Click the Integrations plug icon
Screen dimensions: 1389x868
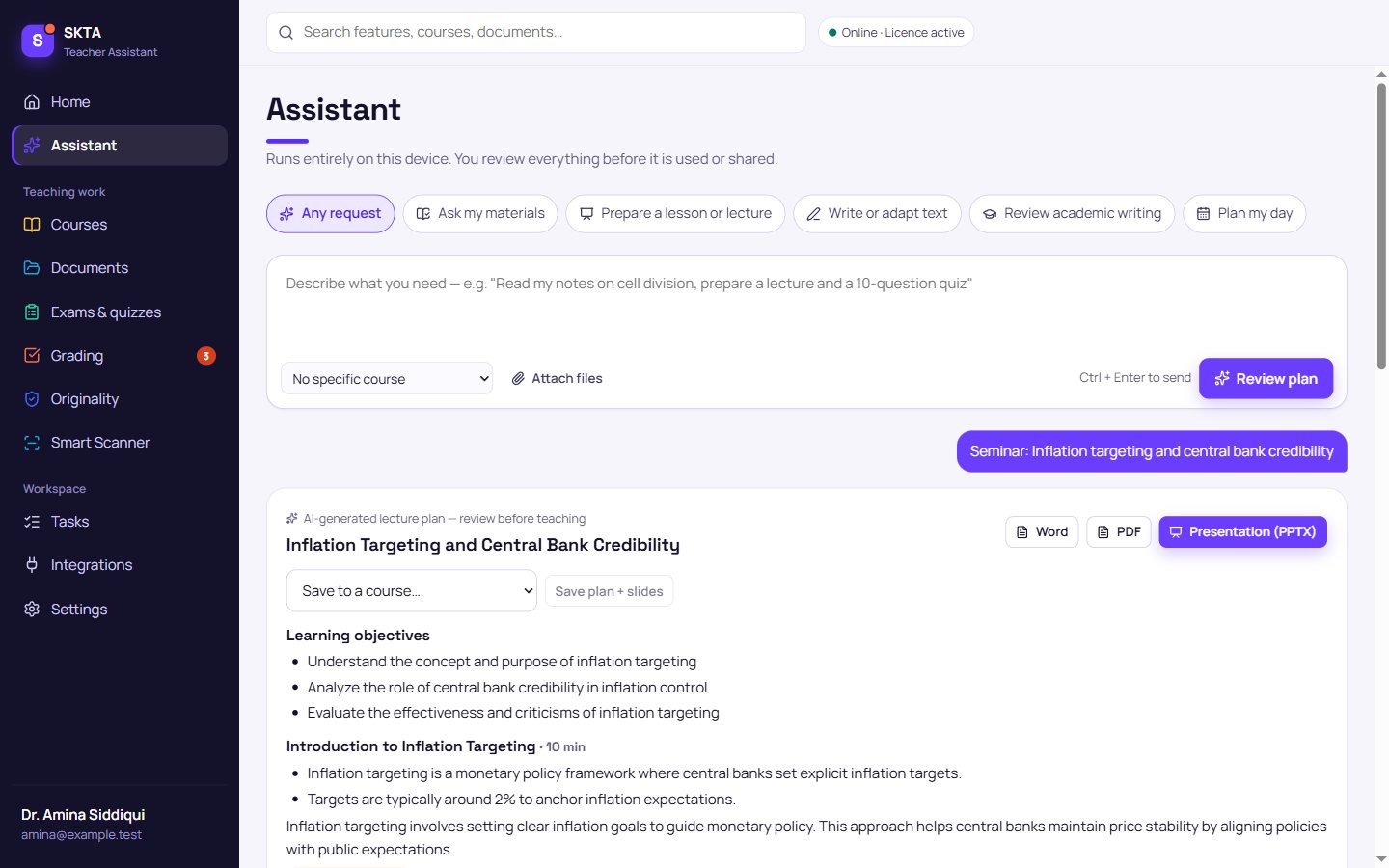[x=32, y=565]
